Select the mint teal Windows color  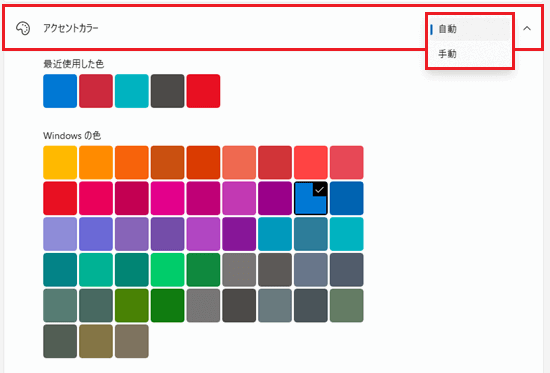coord(96,270)
